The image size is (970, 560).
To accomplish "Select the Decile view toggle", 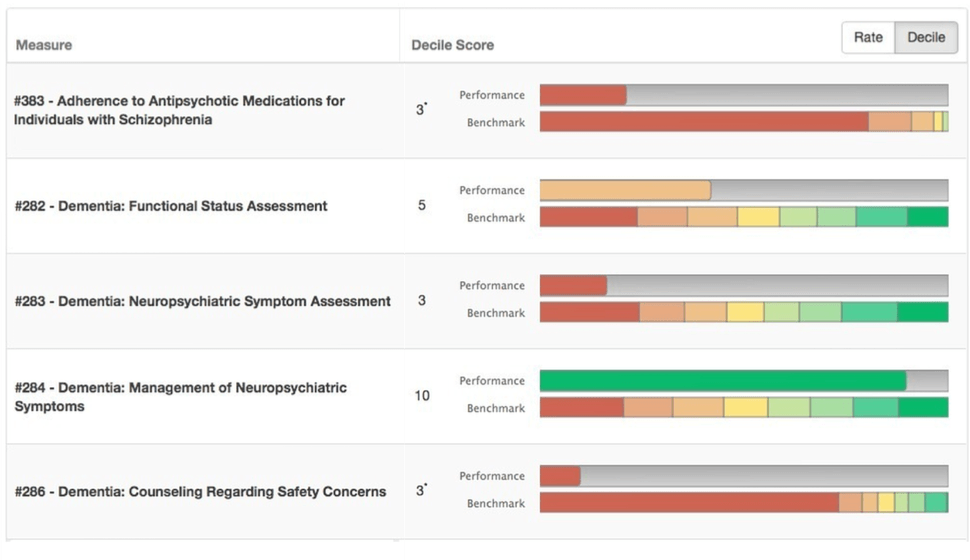I will pos(925,38).
